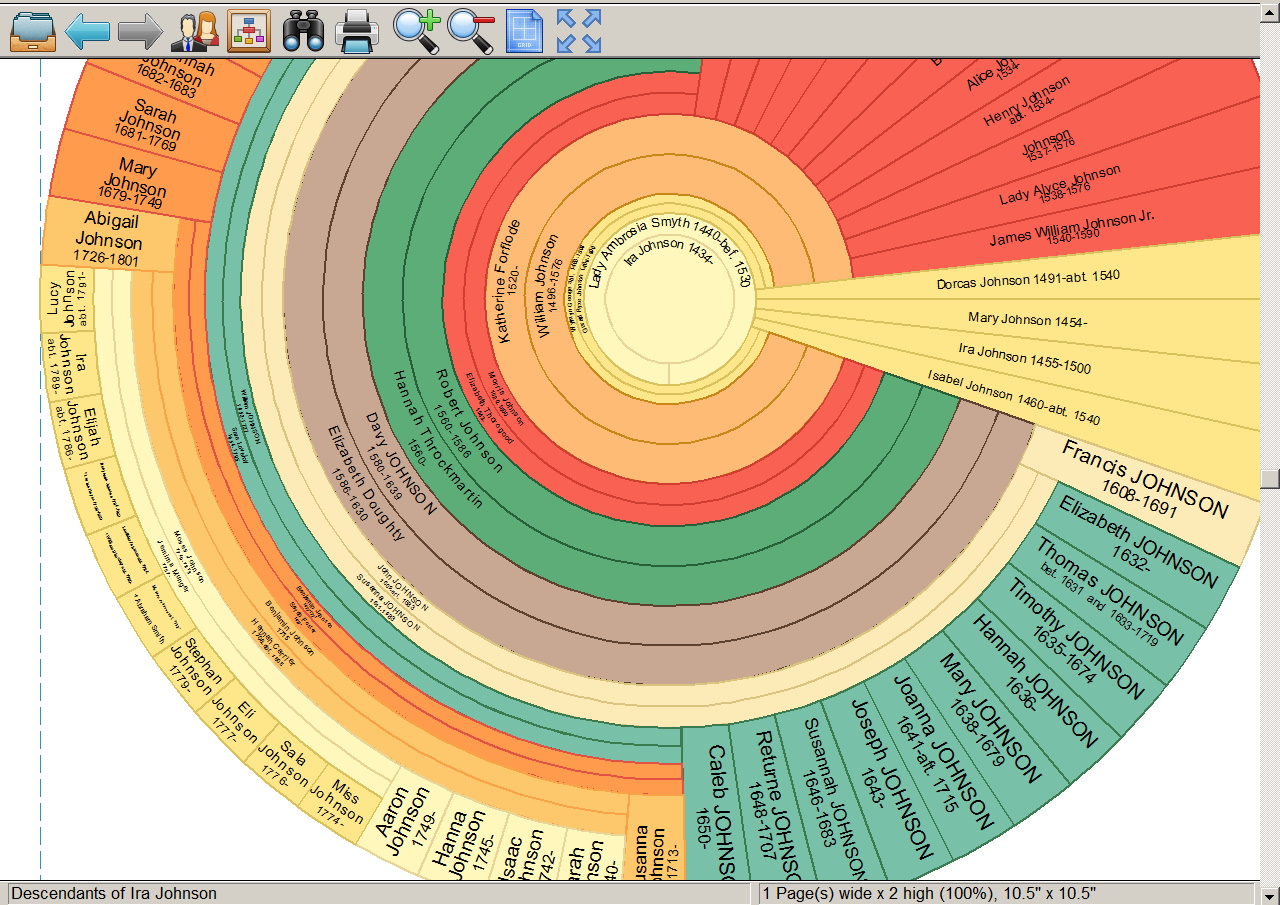Select Elizabeth JOHNSON 1632- segment
Image resolution: width=1280 pixels, height=905 pixels.
point(1137,544)
